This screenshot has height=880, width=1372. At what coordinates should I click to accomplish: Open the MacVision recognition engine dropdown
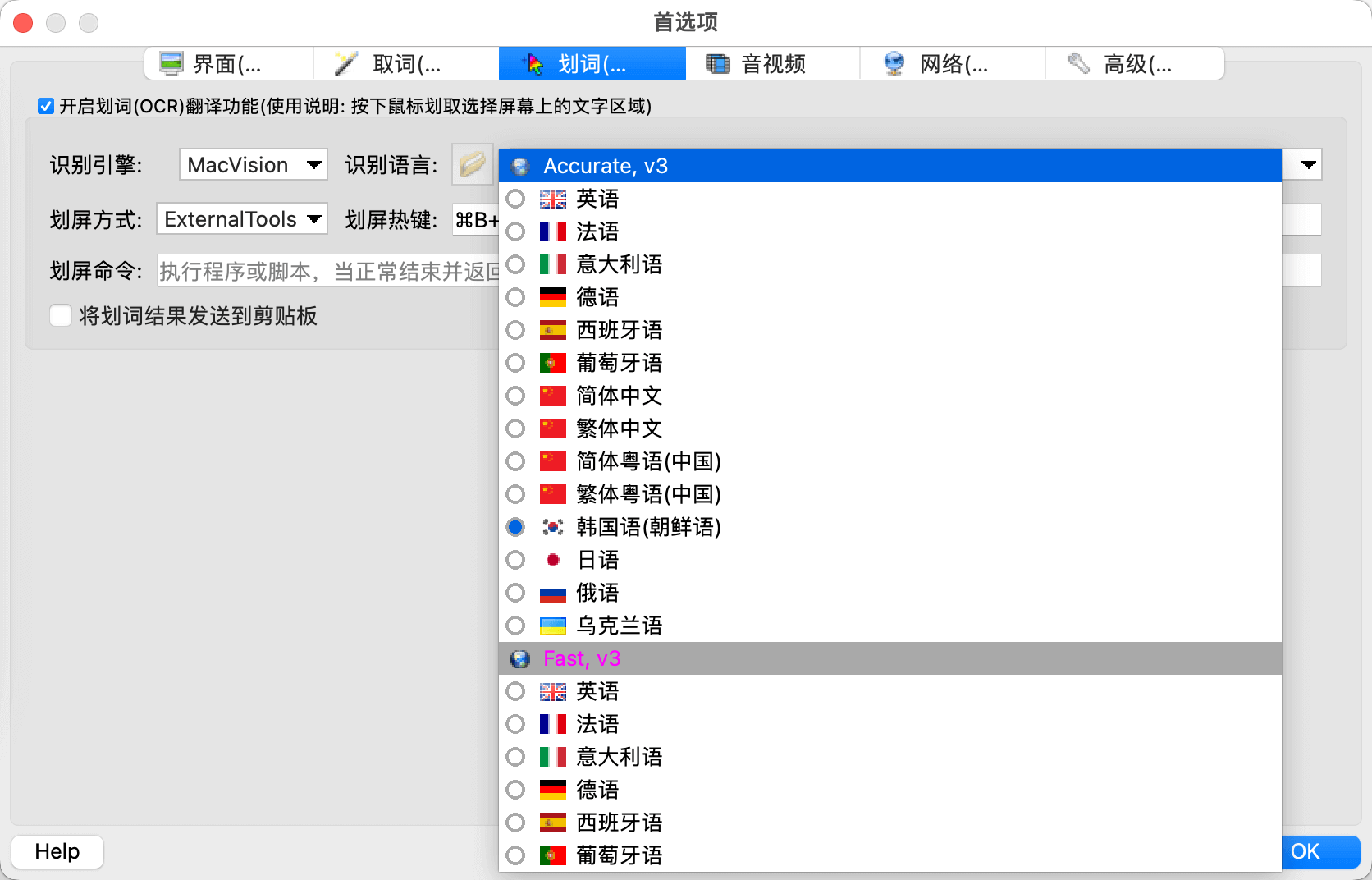(253, 164)
